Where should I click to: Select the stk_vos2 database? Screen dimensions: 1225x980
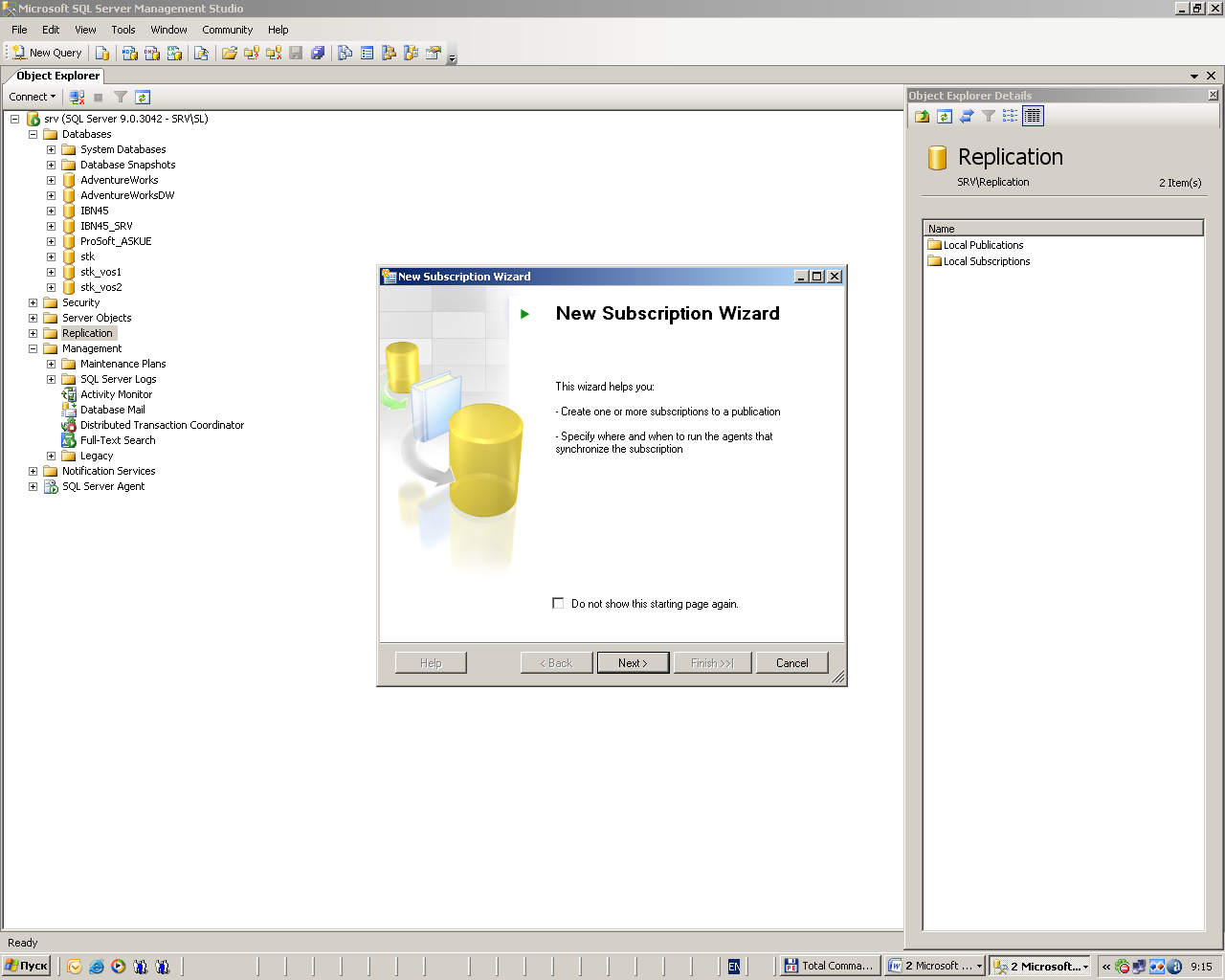100,287
